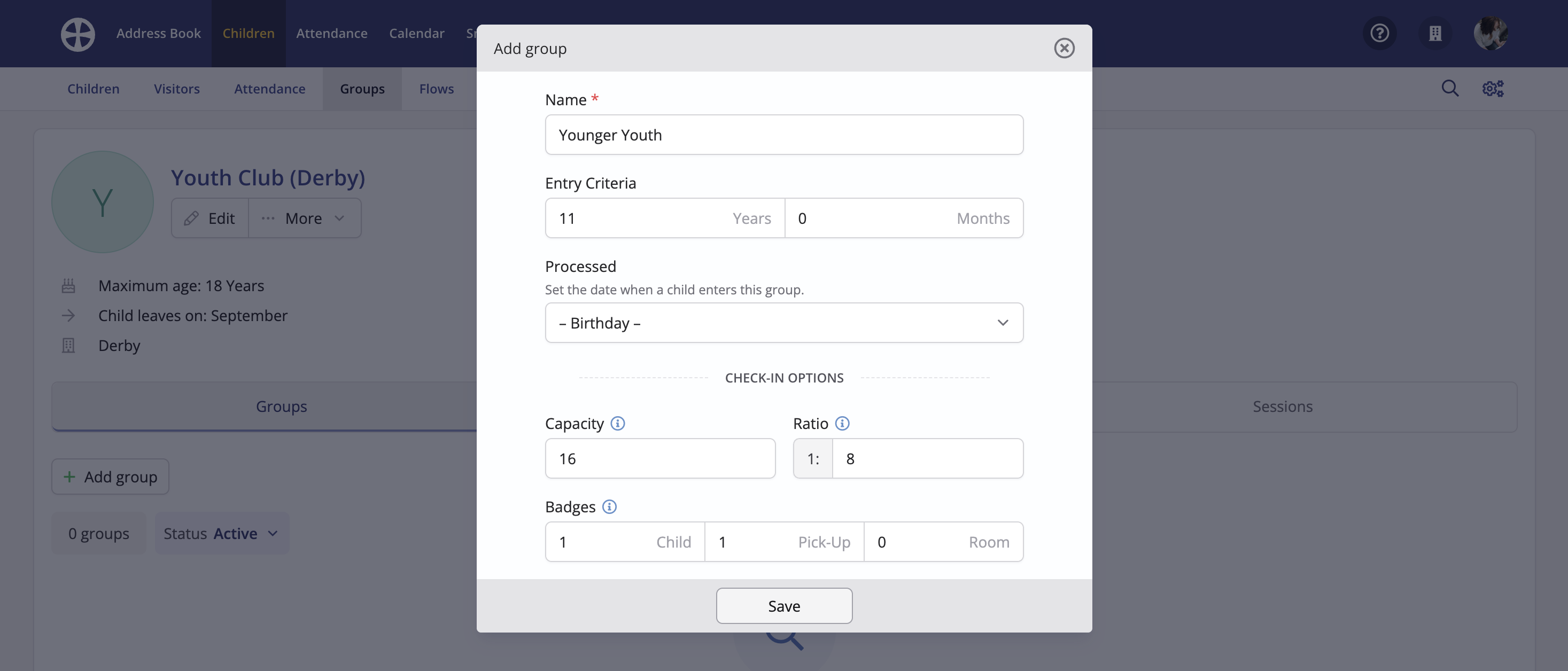Click the Child badges field
The image size is (1568, 671).
pos(625,542)
